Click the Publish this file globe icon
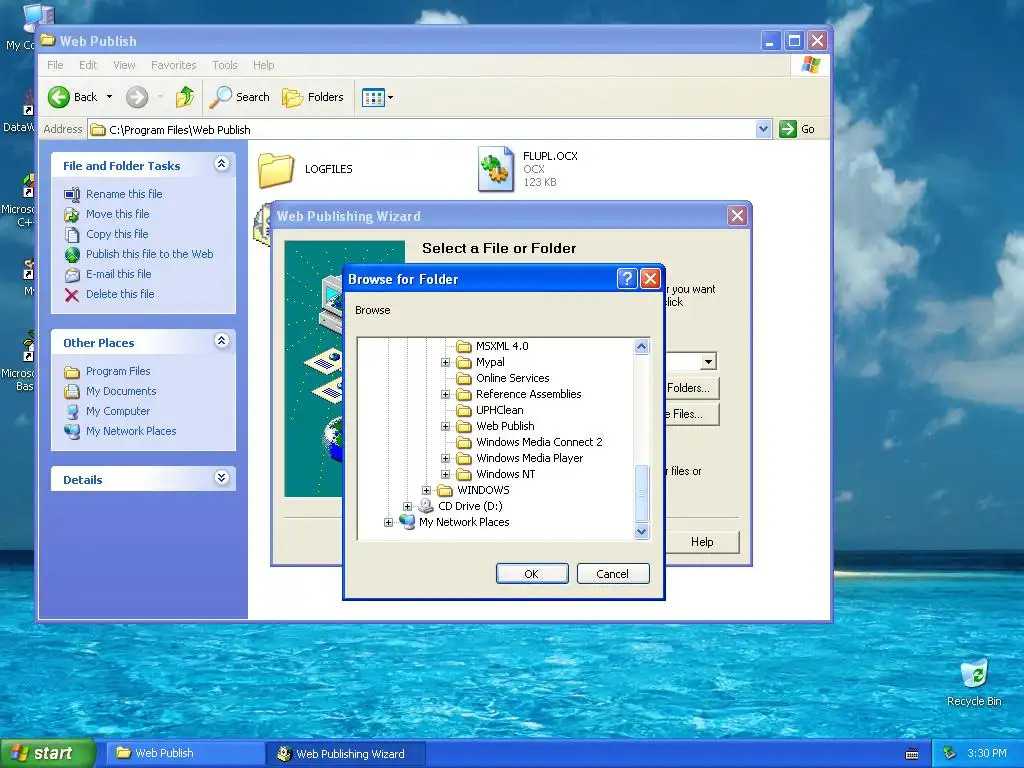Image resolution: width=1024 pixels, height=768 pixels. (72, 255)
